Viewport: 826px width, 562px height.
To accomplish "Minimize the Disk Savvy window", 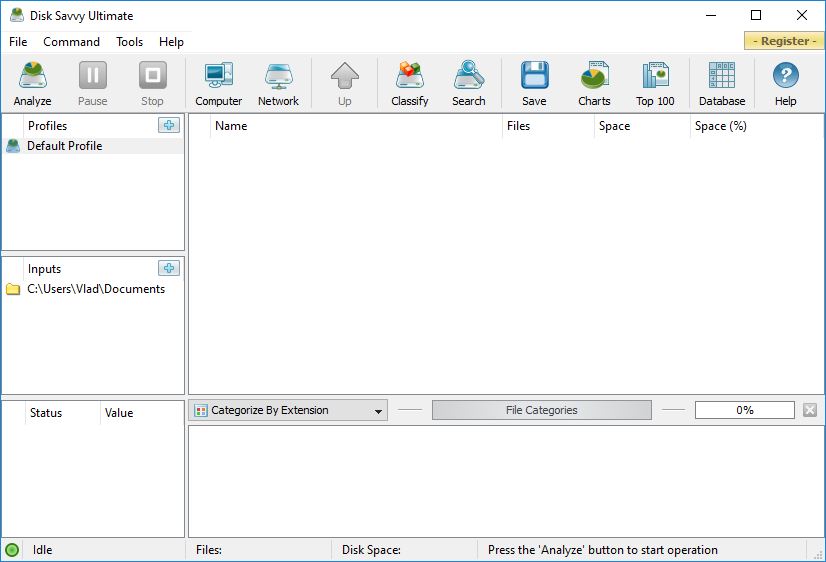I will pyautogui.click(x=711, y=15).
